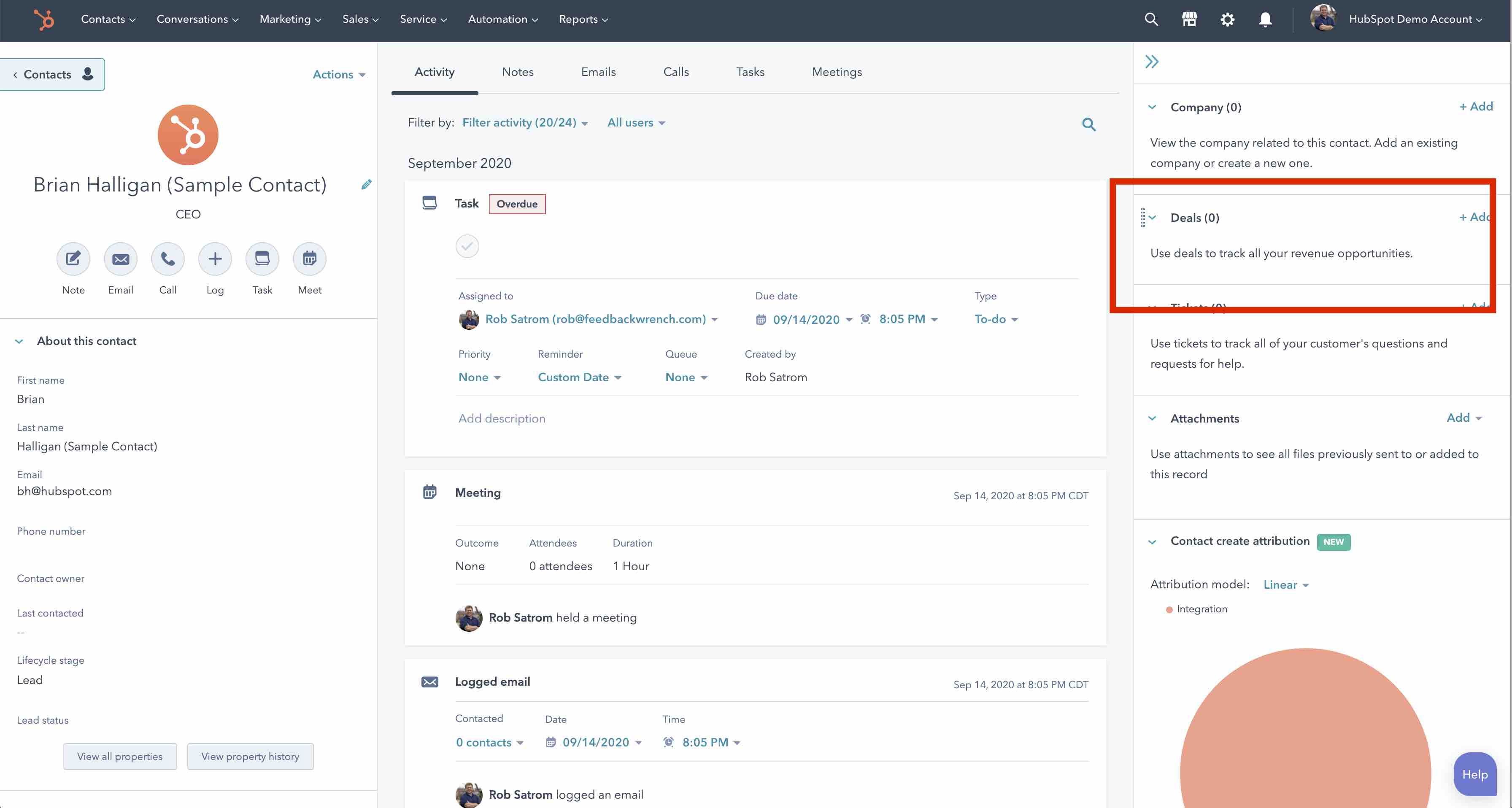1512x808 pixels.
Task: Schedule a meeting with the Meet icon
Action: [309, 258]
